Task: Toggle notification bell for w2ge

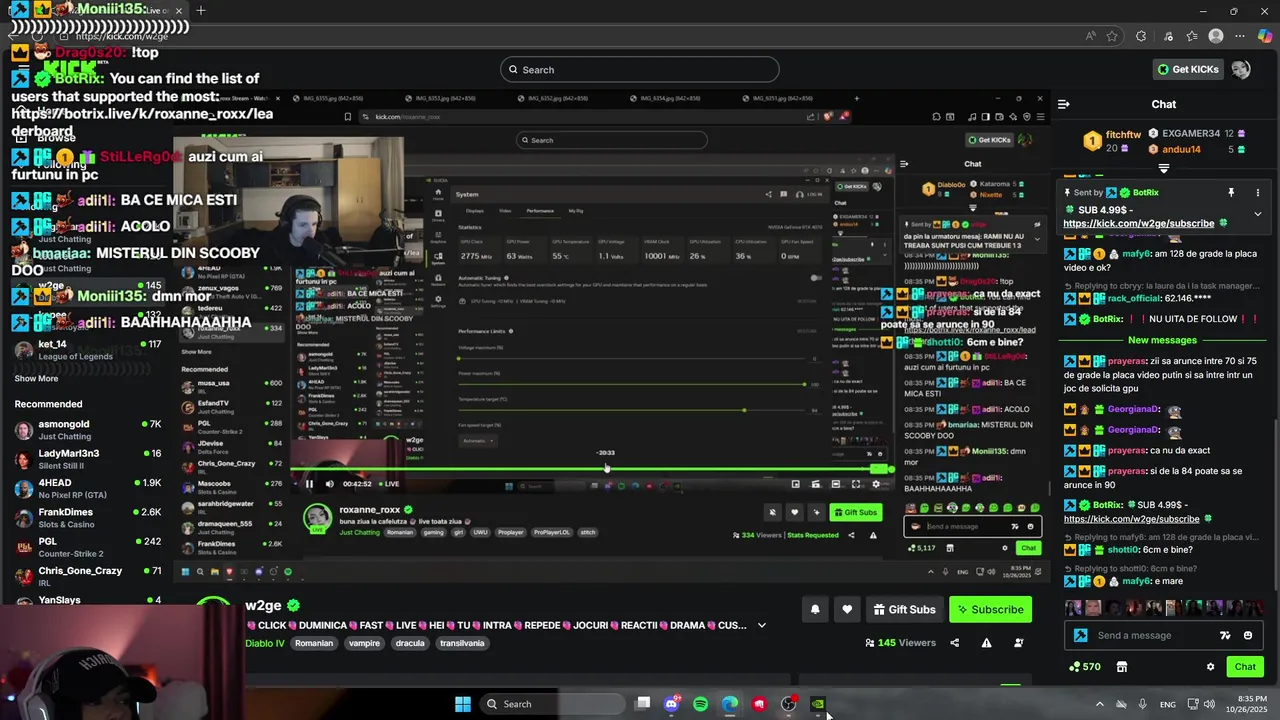Action: [815, 609]
